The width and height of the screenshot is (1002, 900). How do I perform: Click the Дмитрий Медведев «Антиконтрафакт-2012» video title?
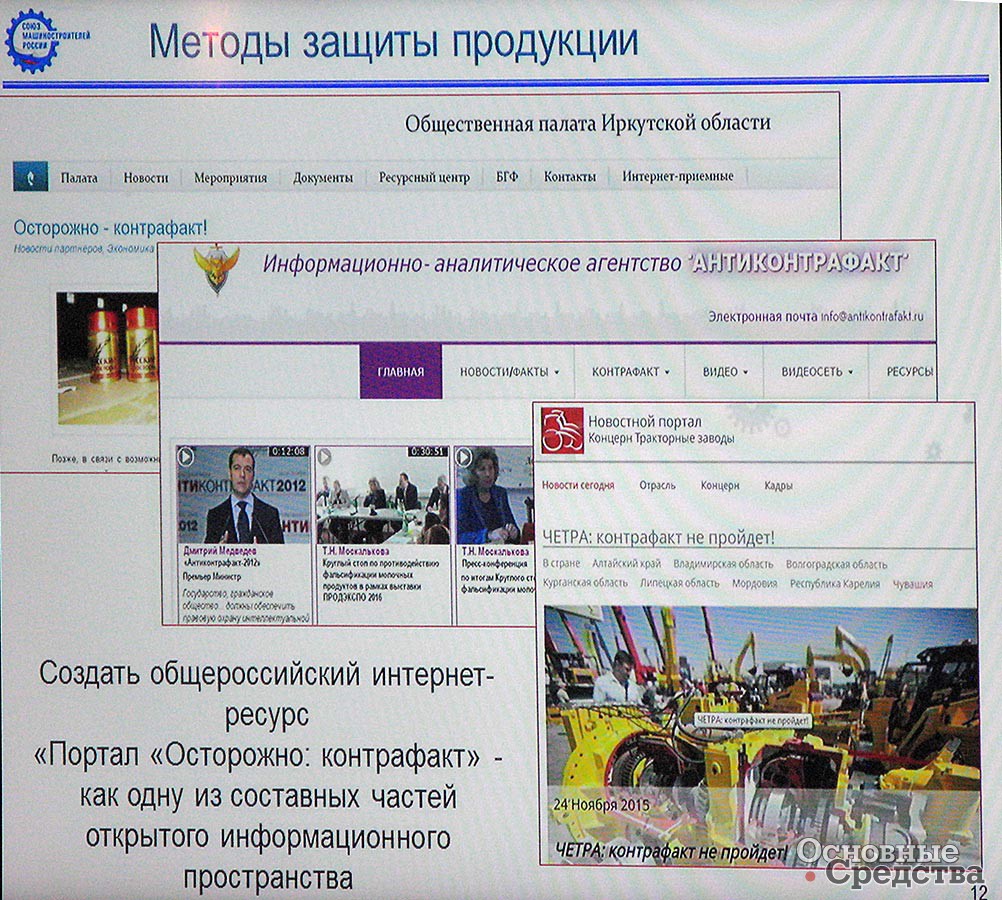tap(221, 557)
